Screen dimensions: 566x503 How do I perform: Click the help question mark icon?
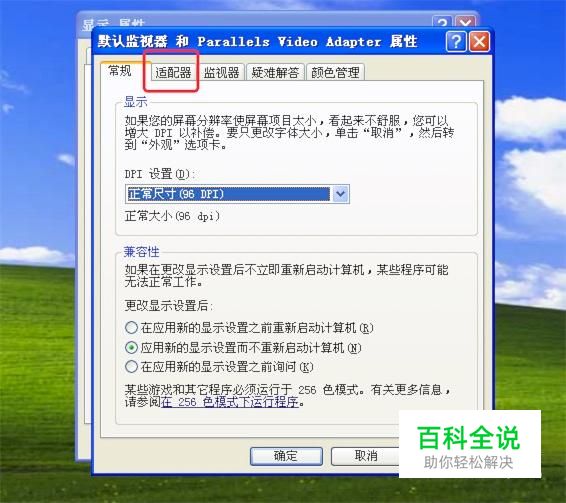pos(456,42)
